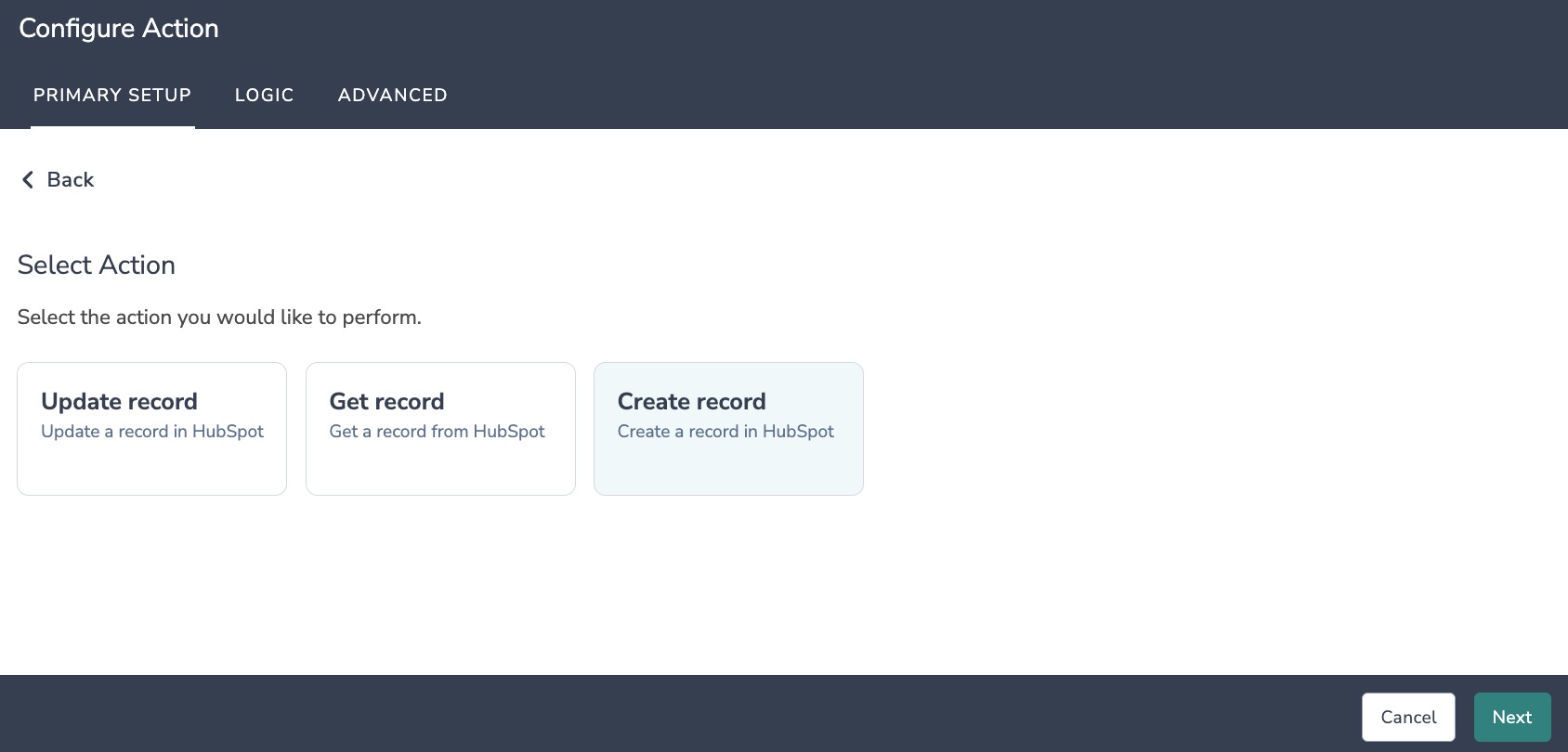Go back using the Back link
This screenshot has height=752, width=1568.
click(58, 180)
